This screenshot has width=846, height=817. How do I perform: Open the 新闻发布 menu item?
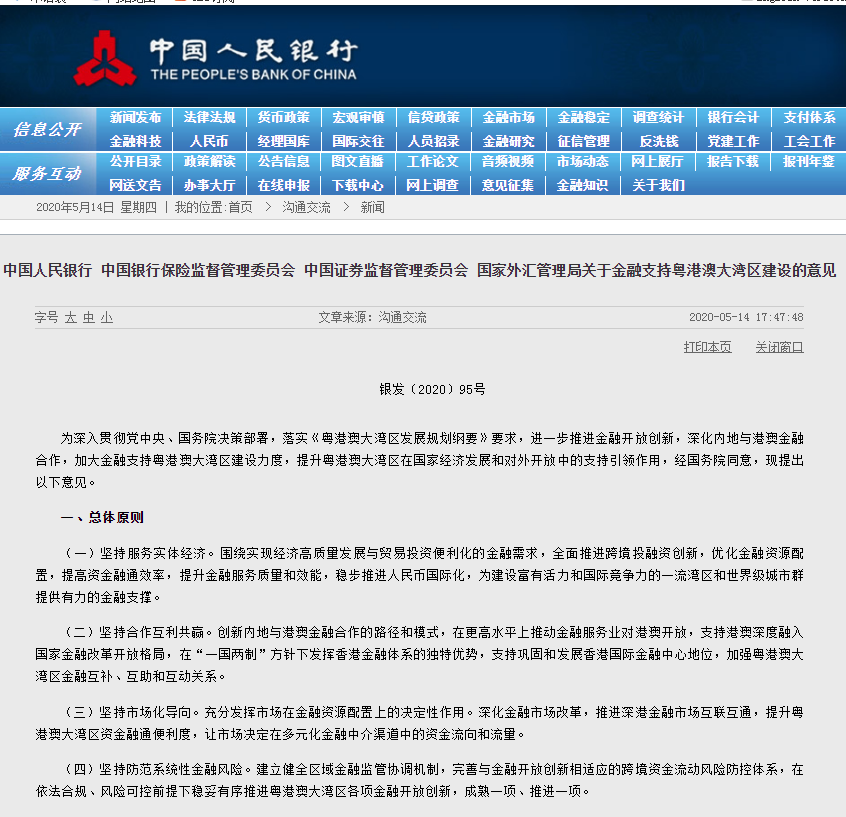pos(135,117)
